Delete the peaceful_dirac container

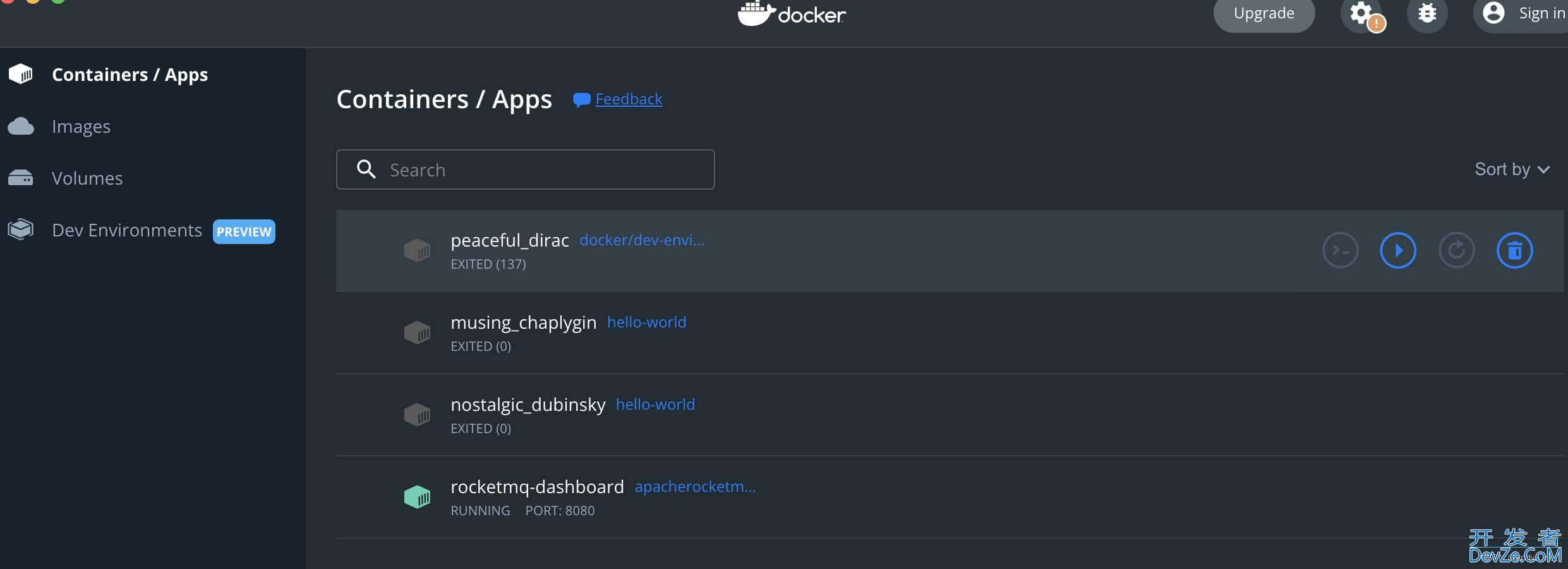pyautogui.click(x=1515, y=250)
